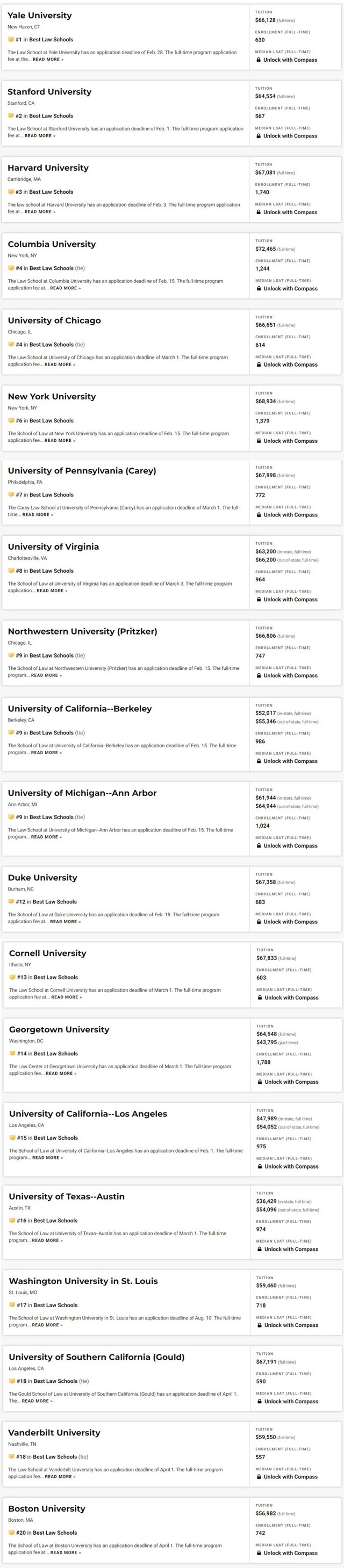Open Read More for University of Chicago
344x1568 pixels.
(60, 364)
